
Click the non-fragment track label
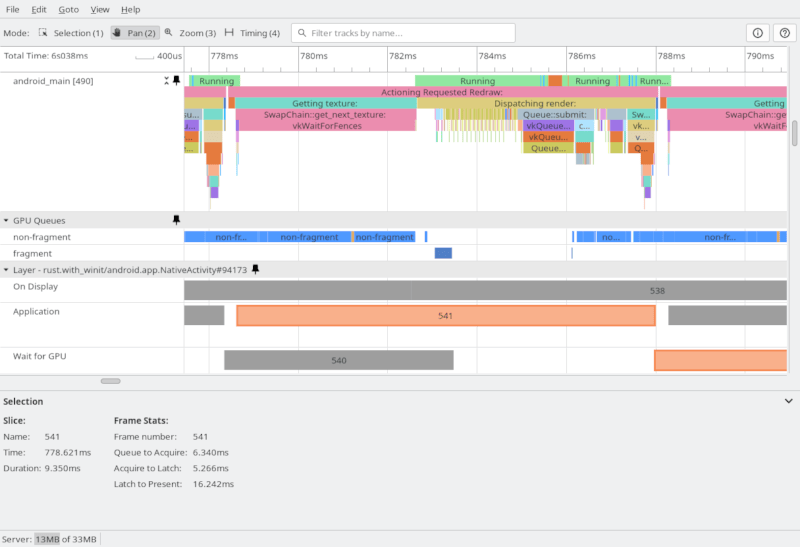(x=42, y=237)
